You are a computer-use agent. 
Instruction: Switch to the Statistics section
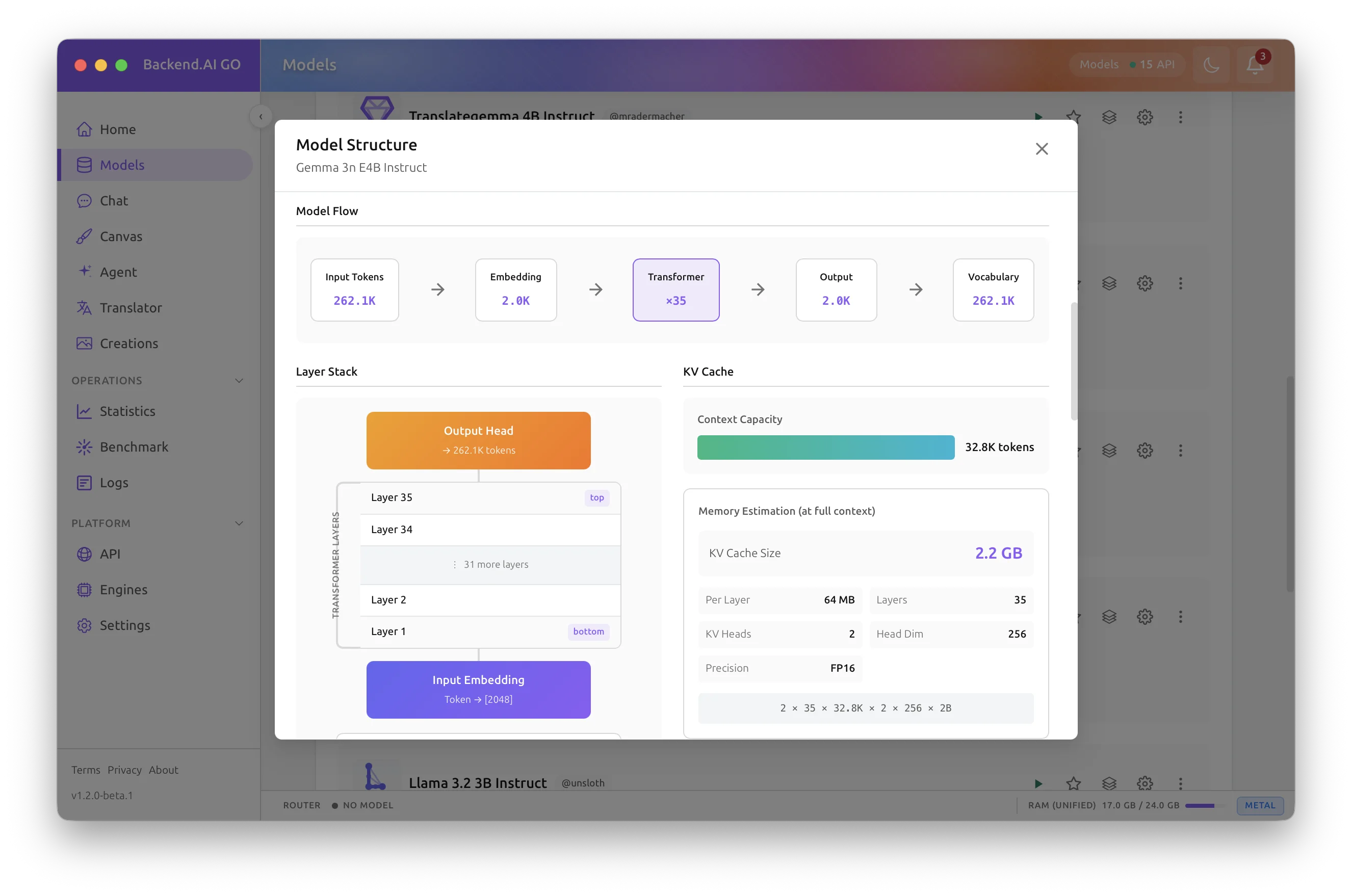[127, 411]
